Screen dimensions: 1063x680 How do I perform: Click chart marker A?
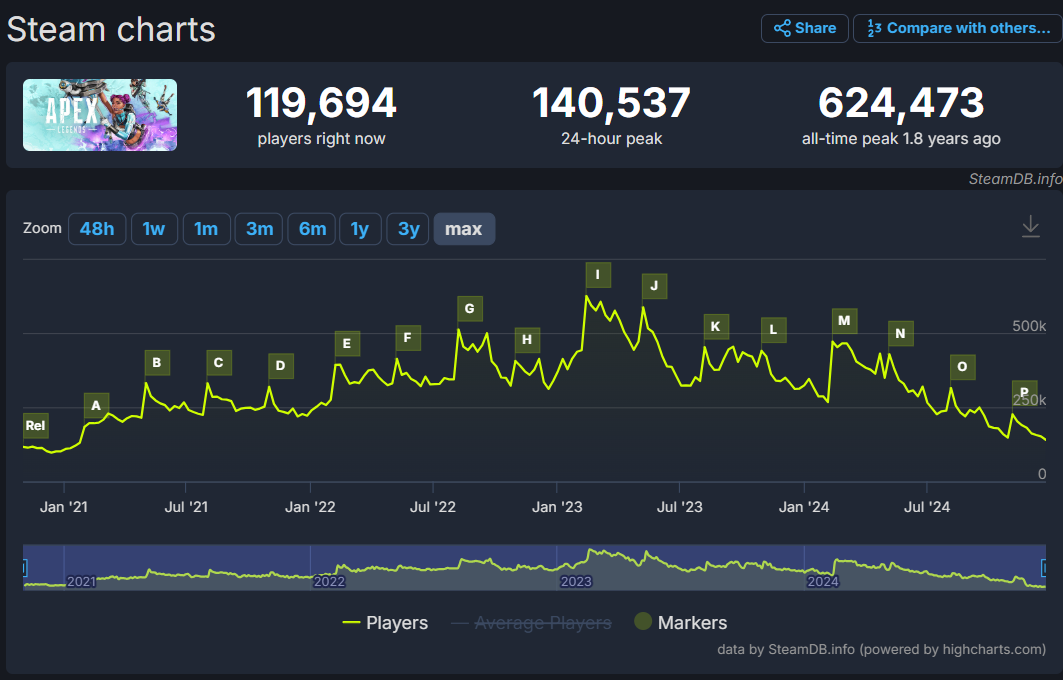pyautogui.click(x=96, y=405)
